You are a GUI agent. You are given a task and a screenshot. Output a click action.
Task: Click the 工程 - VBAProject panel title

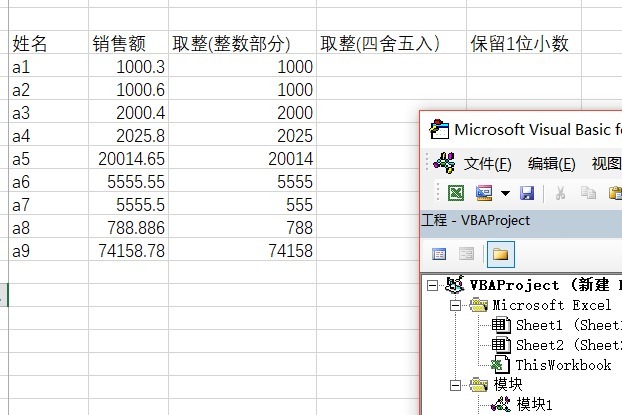476,220
